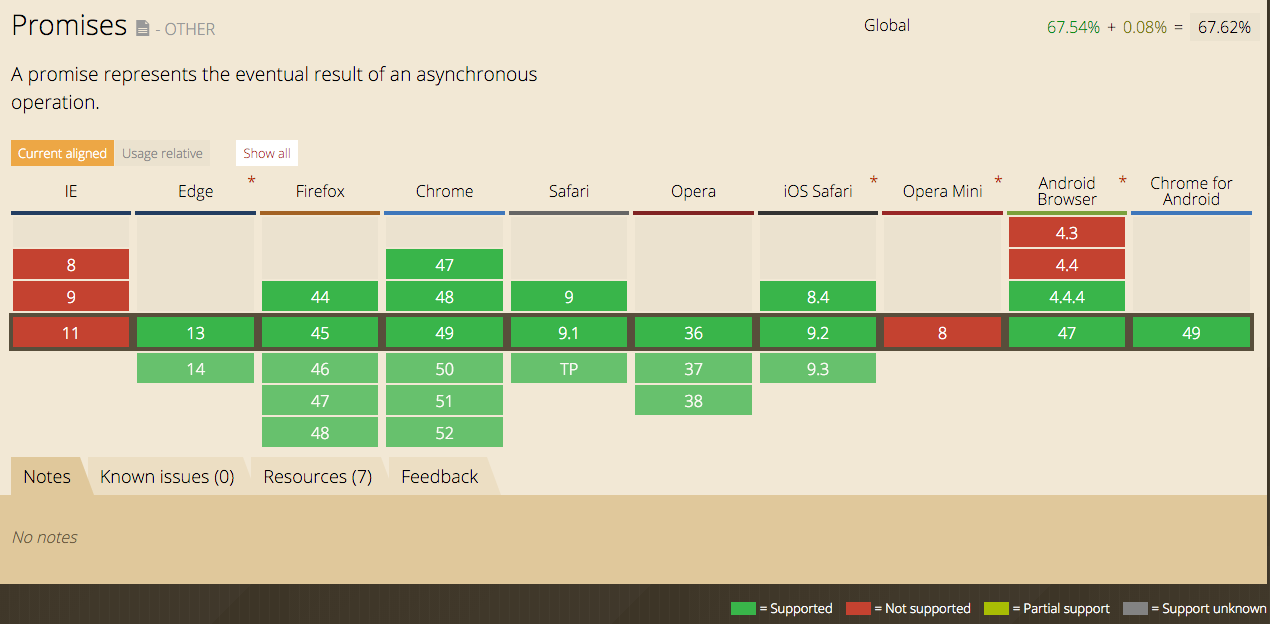Image resolution: width=1270 pixels, height=624 pixels.
Task: Click iOS Safari version 9.2 cell
Action: click(x=818, y=333)
